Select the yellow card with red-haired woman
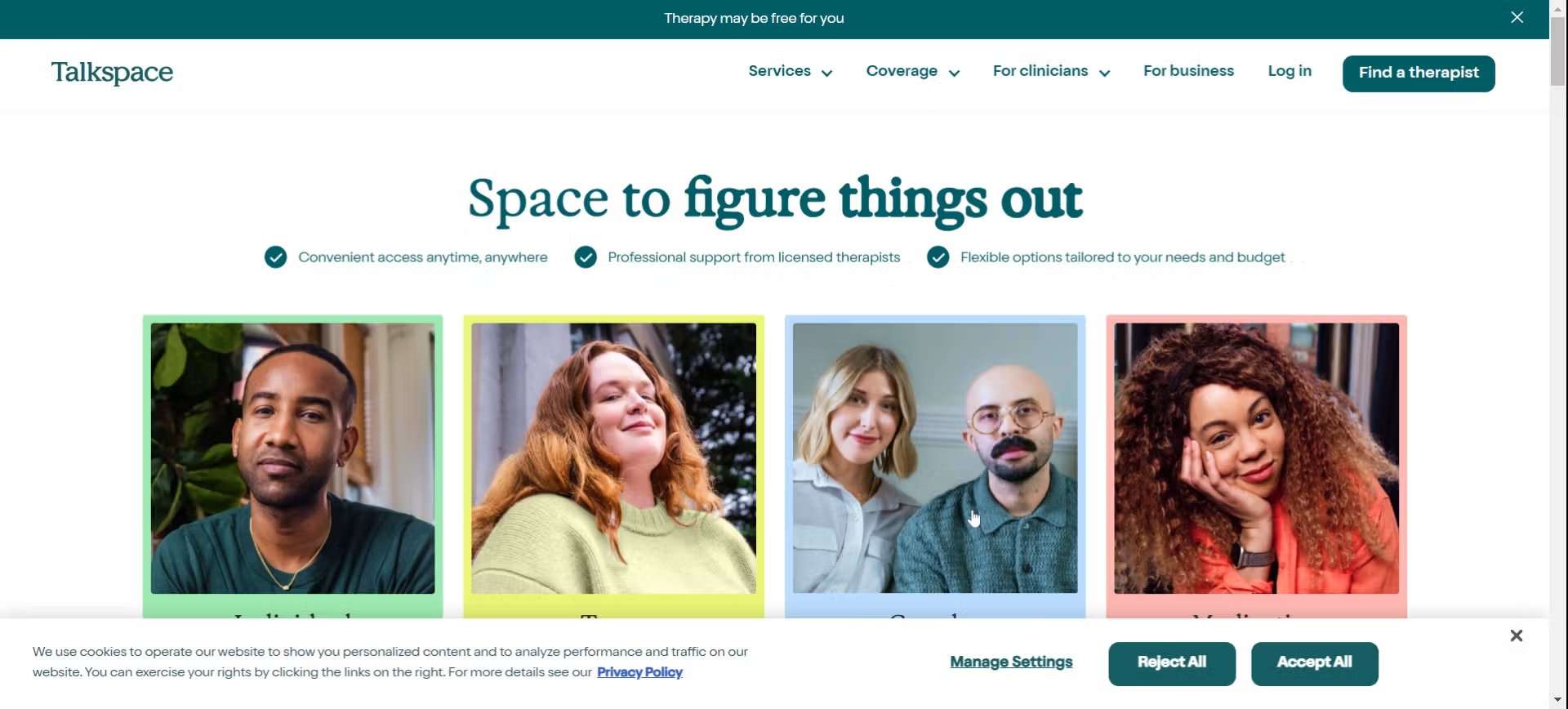Image resolution: width=1568 pixels, height=709 pixels. click(613, 458)
